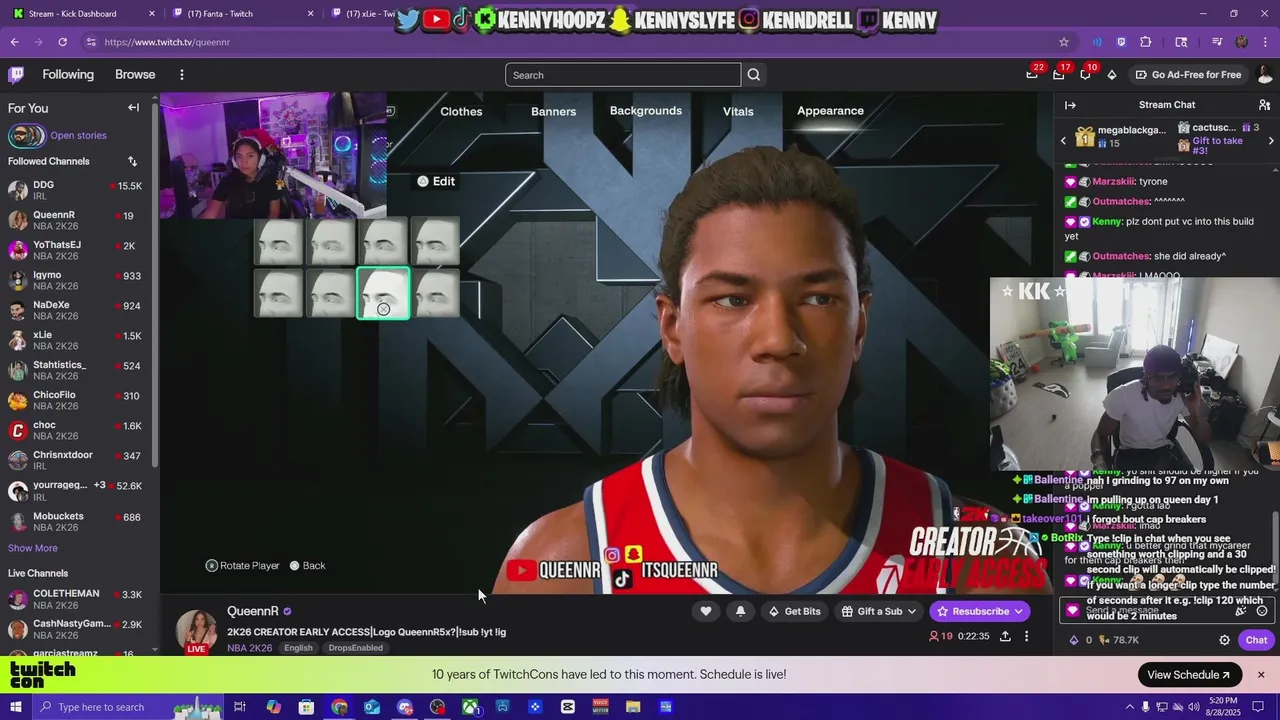The width and height of the screenshot is (1280, 720).
Task: Open Chrome three-dot menu
Action: (1265, 42)
